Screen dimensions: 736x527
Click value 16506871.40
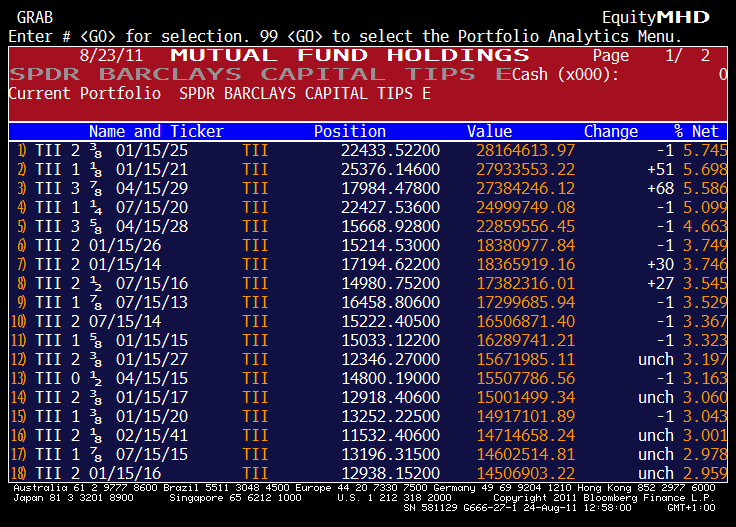(x=526, y=321)
